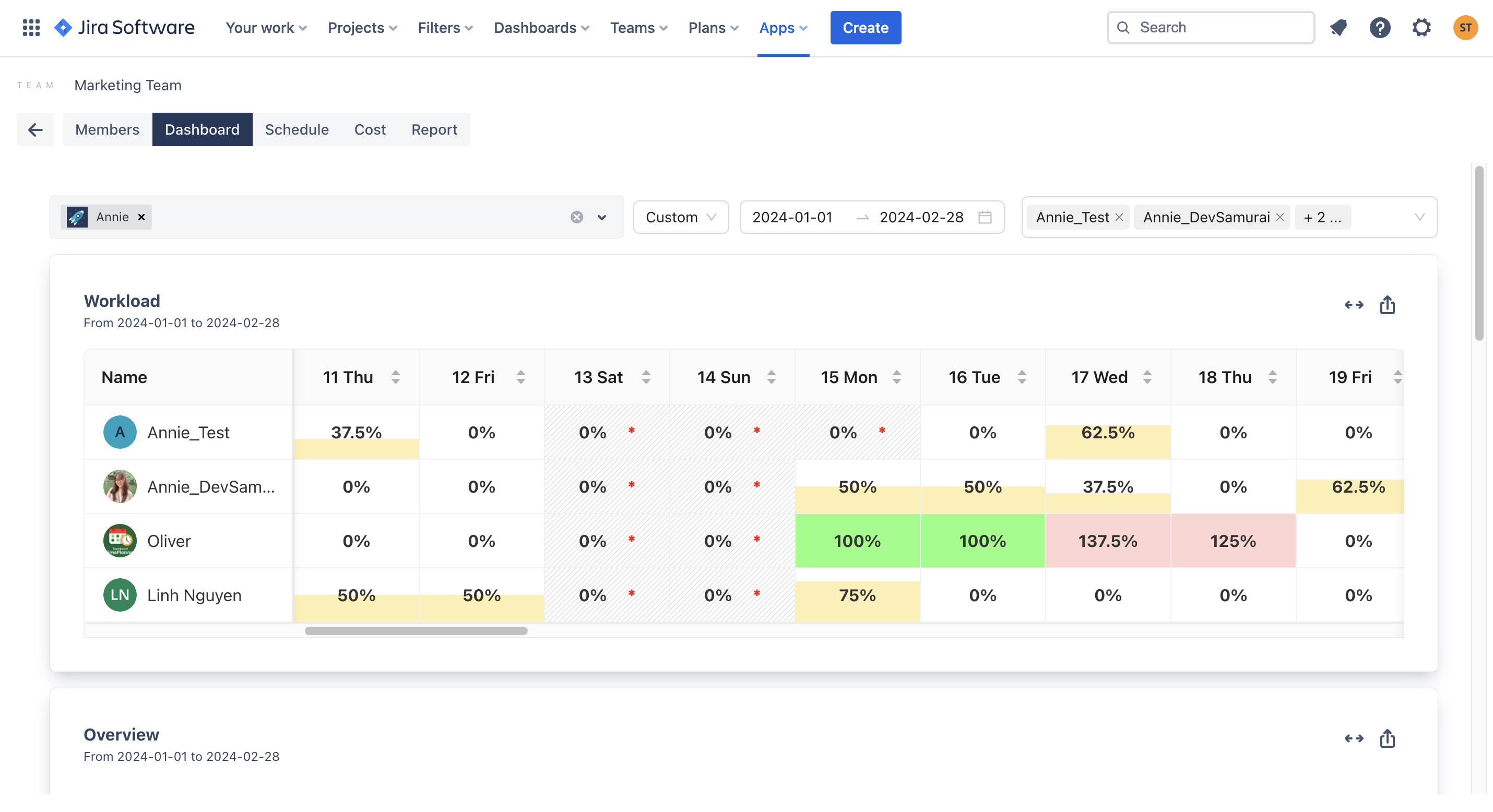
Task: Remove the Annie_DevSamurai member tag
Action: [x=1281, y=217]
